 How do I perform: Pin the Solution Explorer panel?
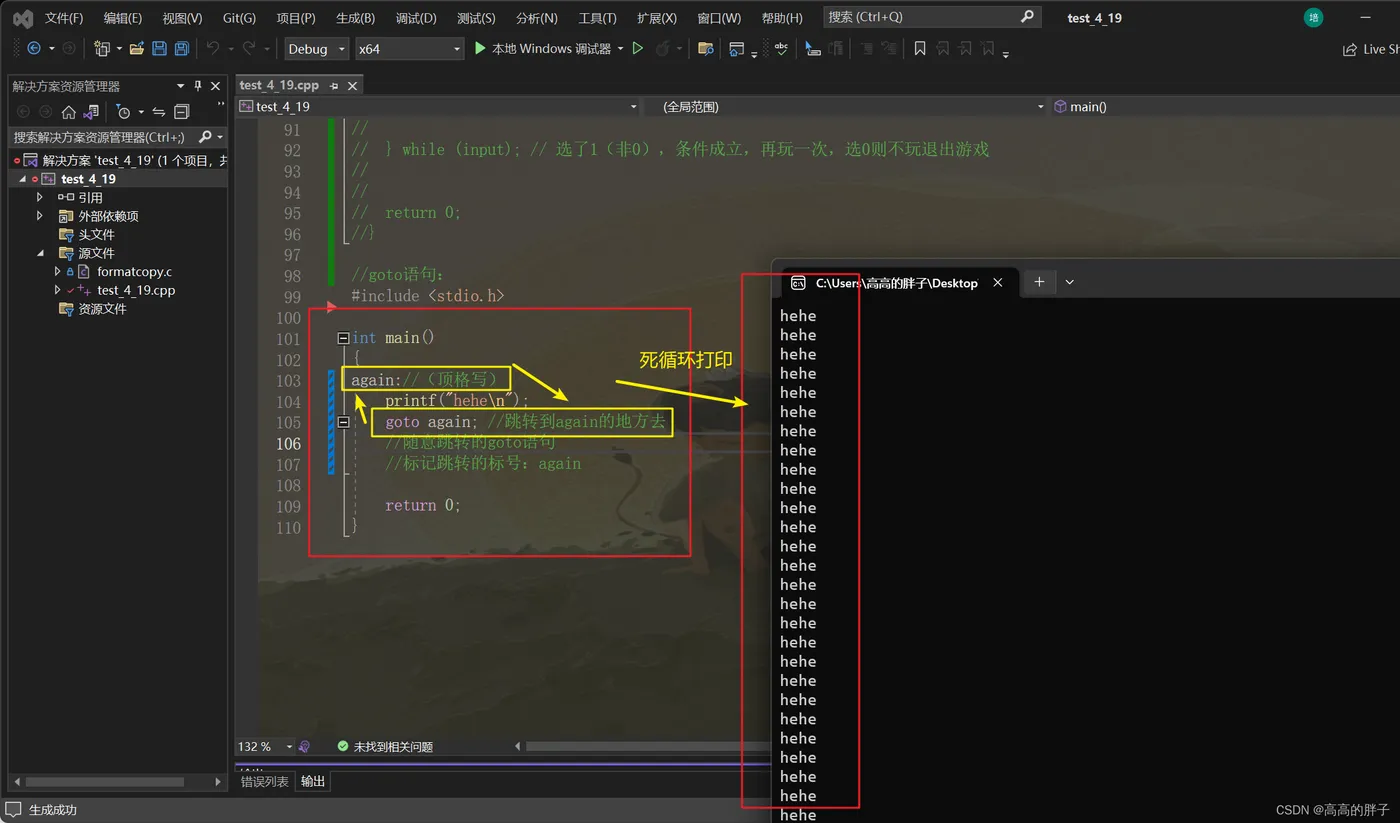[x=198, y=86]
